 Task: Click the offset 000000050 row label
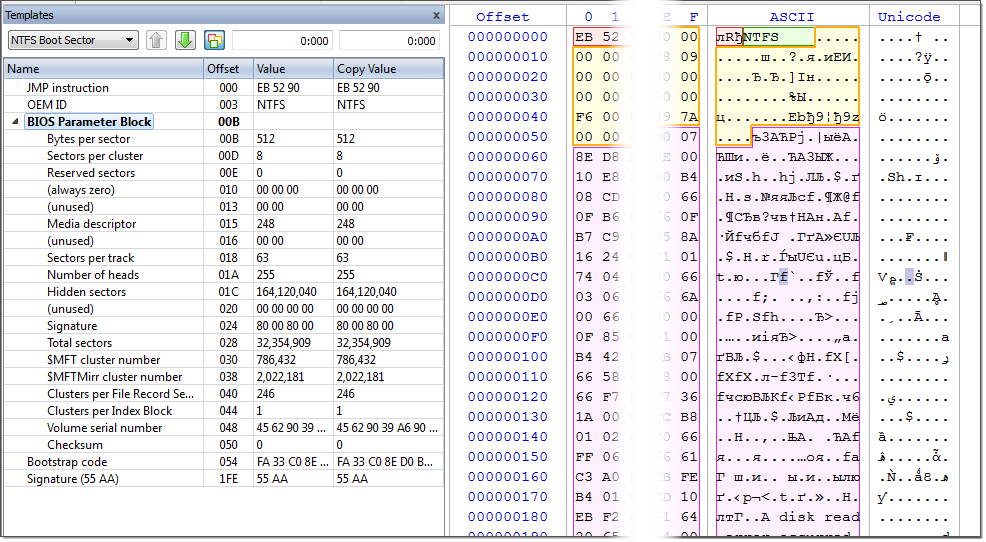(x=507, y=137)
